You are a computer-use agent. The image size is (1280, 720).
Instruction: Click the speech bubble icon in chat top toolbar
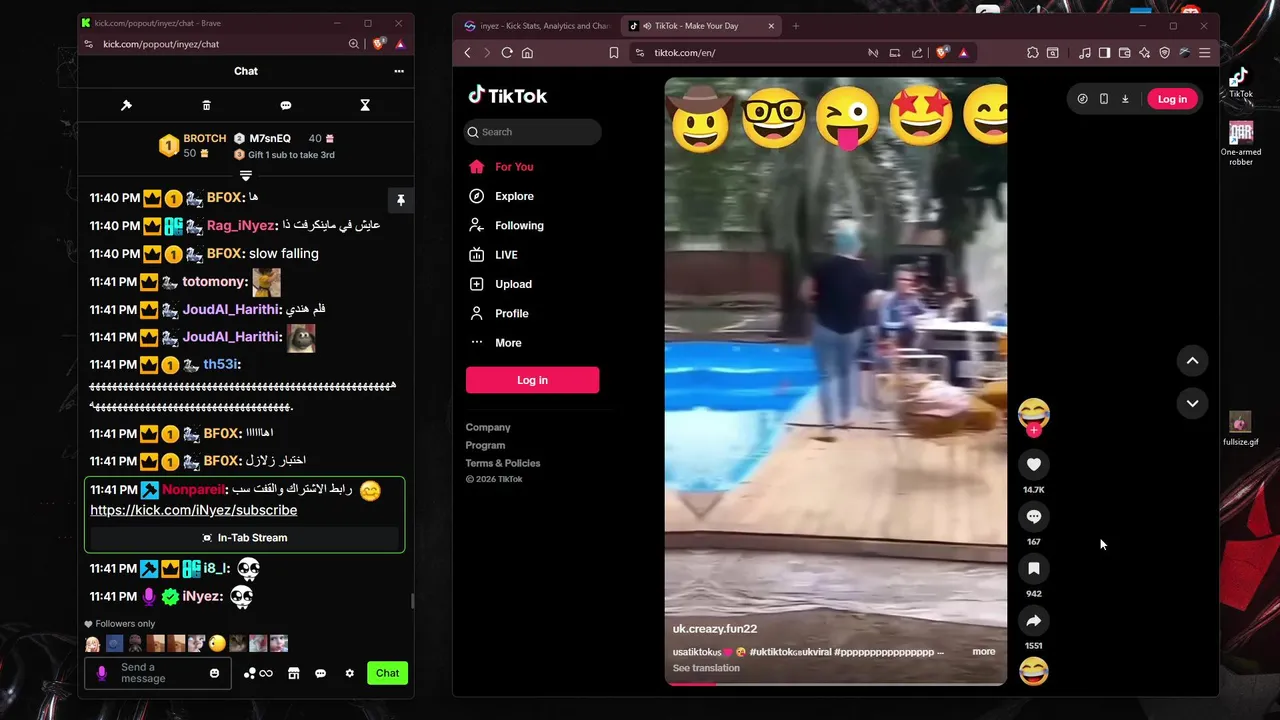286,105
